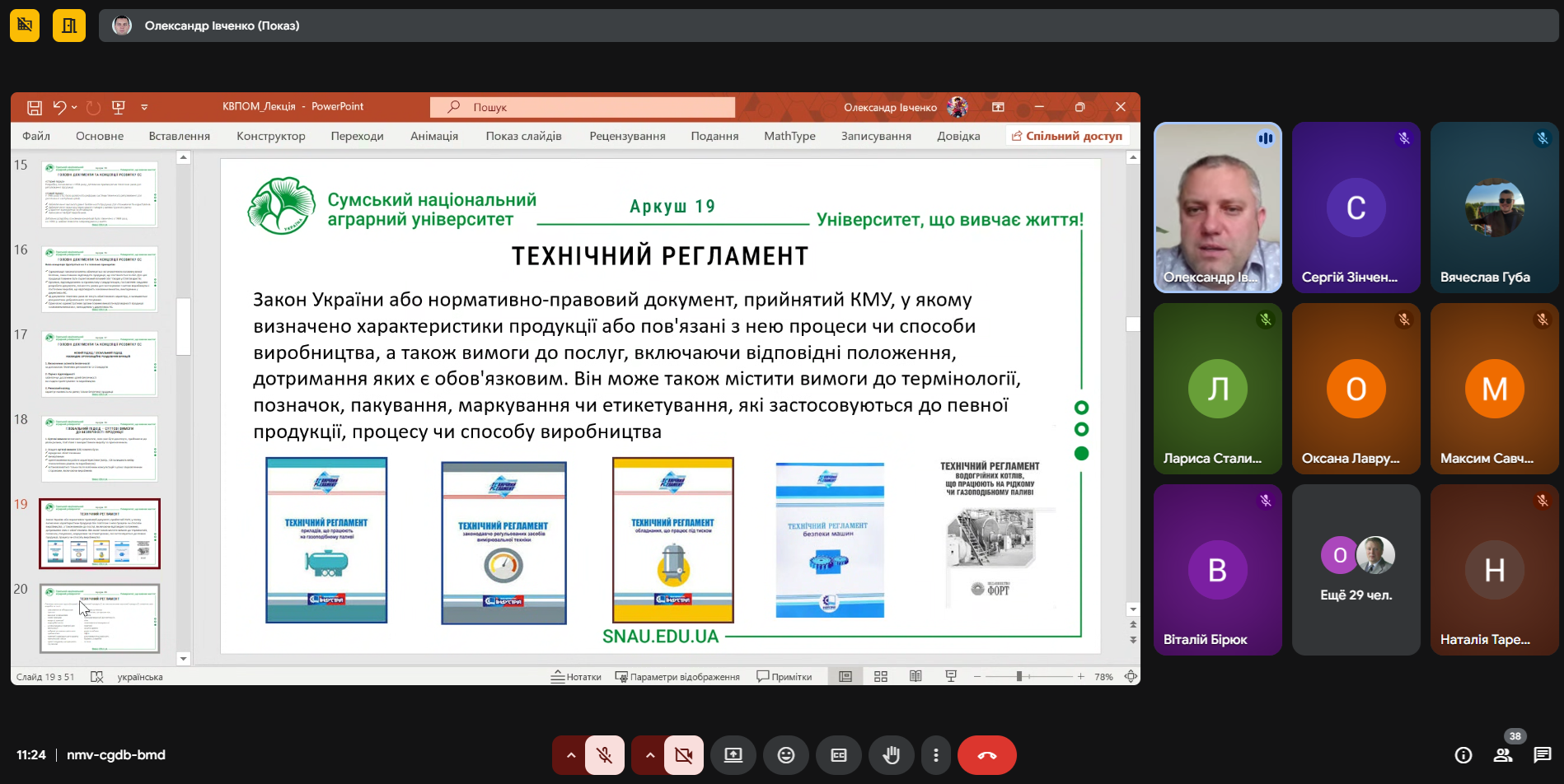Raise hand in the meeting

[891, 755]
